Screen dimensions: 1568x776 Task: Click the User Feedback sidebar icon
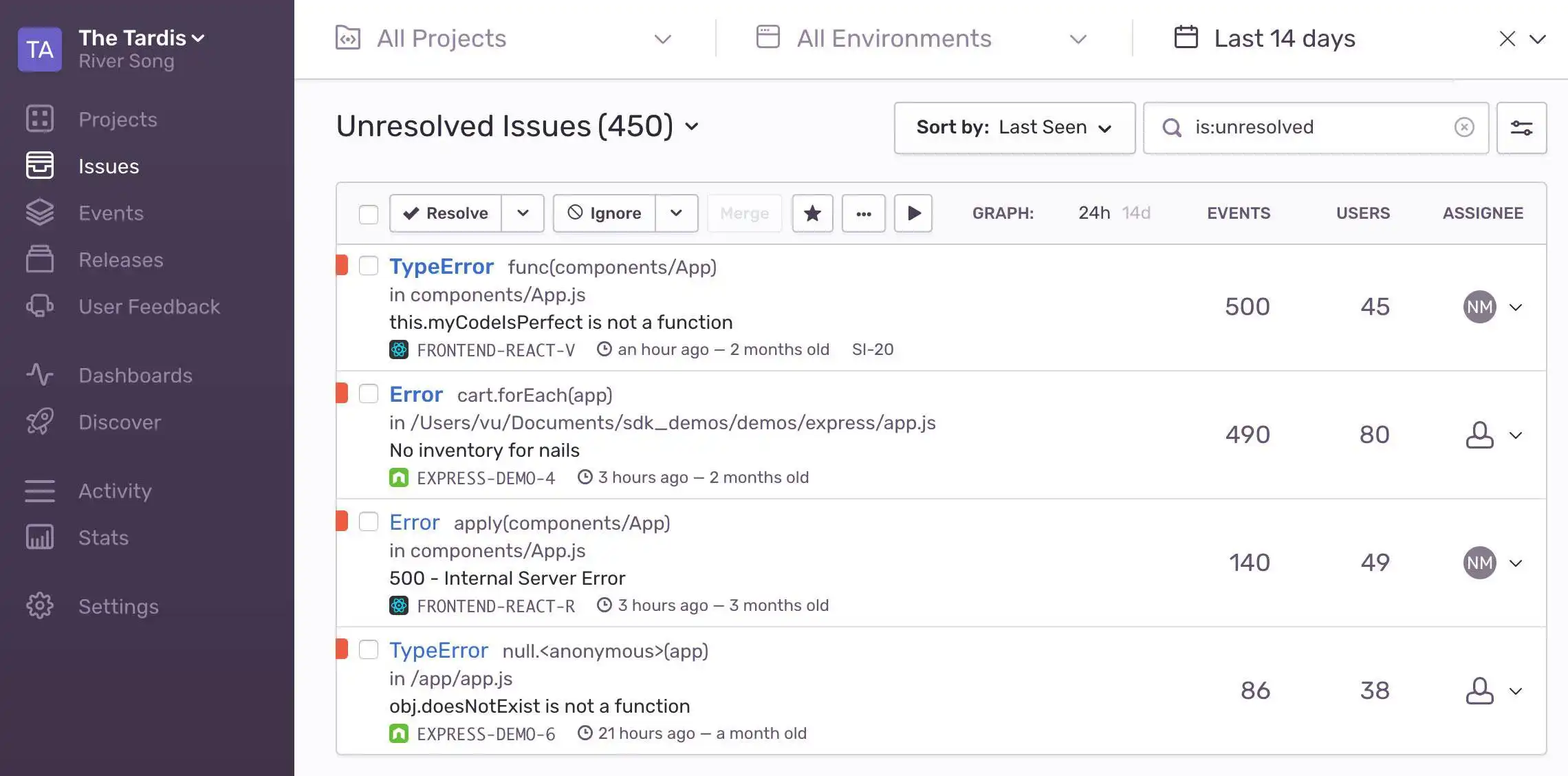(39, 306)
